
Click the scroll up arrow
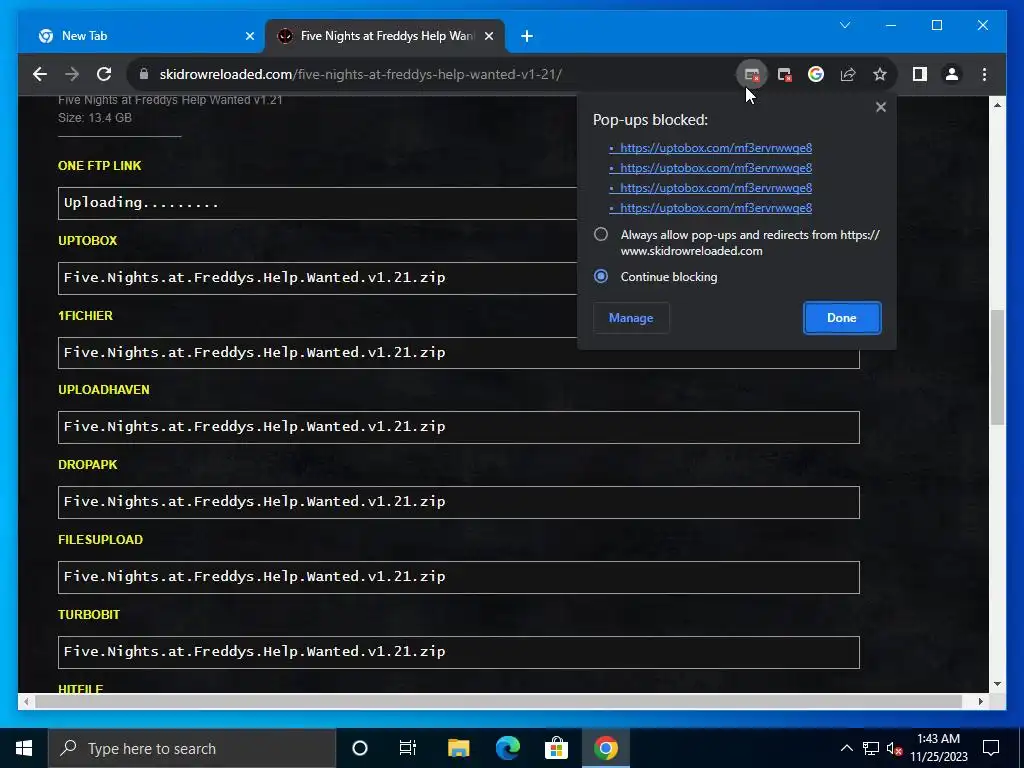[997, 105]
